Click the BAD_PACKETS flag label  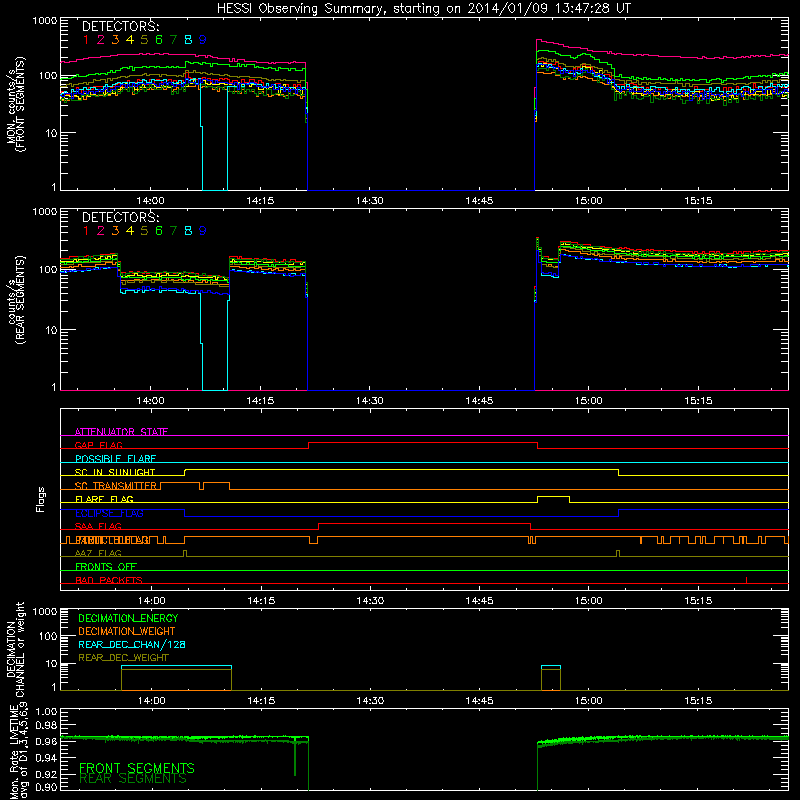(109, 580)
